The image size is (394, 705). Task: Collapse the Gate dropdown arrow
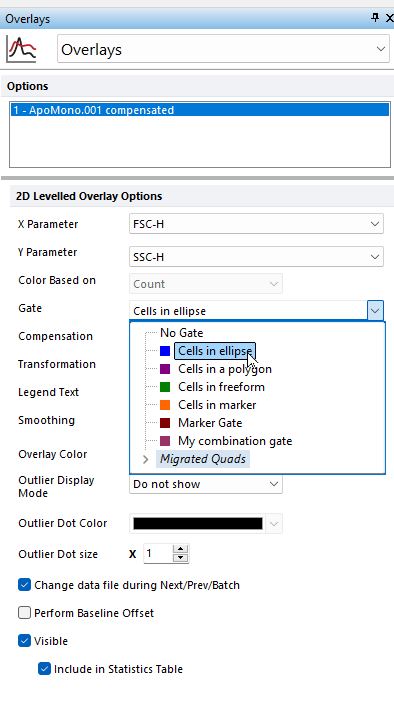pos(375,311)
